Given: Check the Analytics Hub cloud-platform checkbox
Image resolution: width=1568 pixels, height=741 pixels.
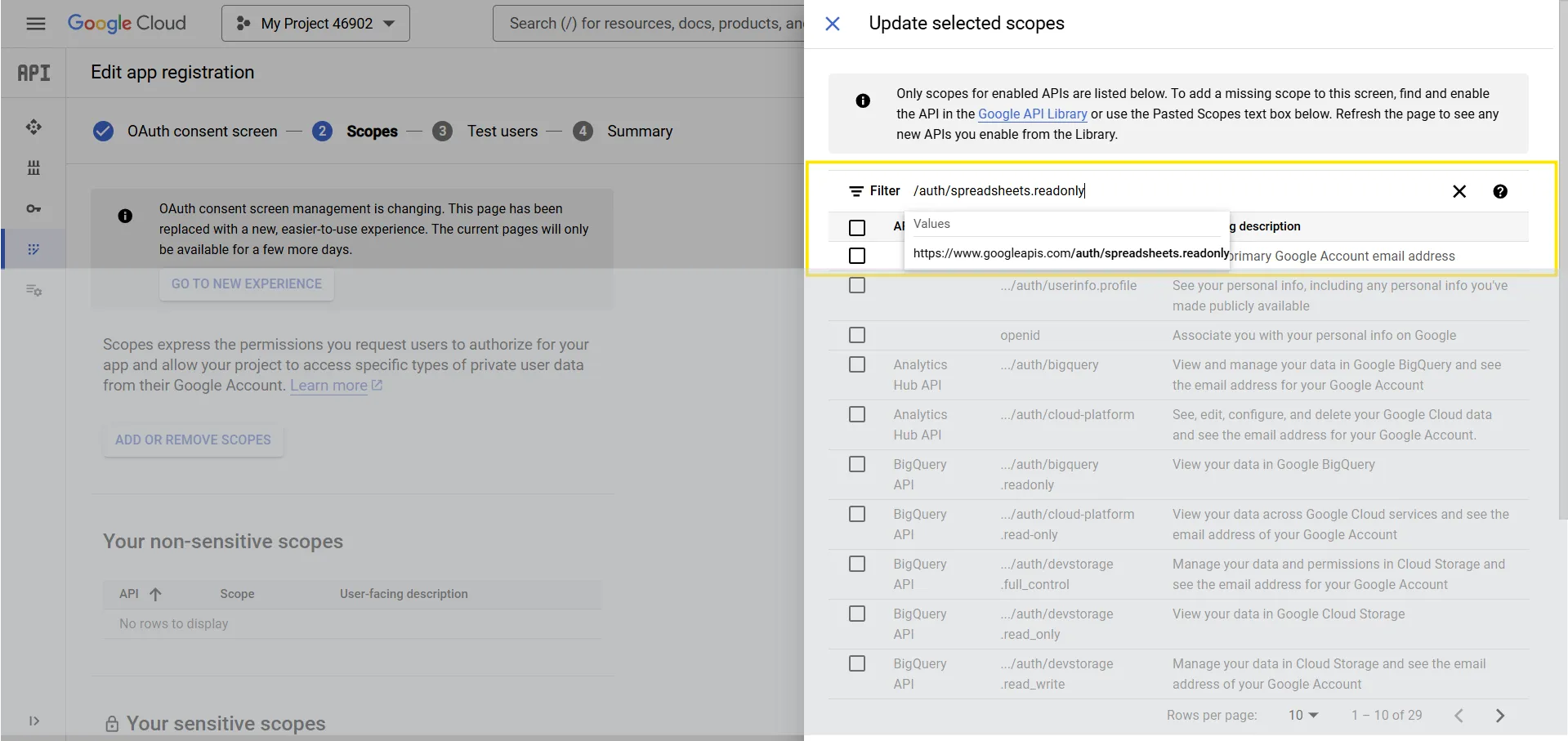Looking at the screenshot, I should coord(857,414).
